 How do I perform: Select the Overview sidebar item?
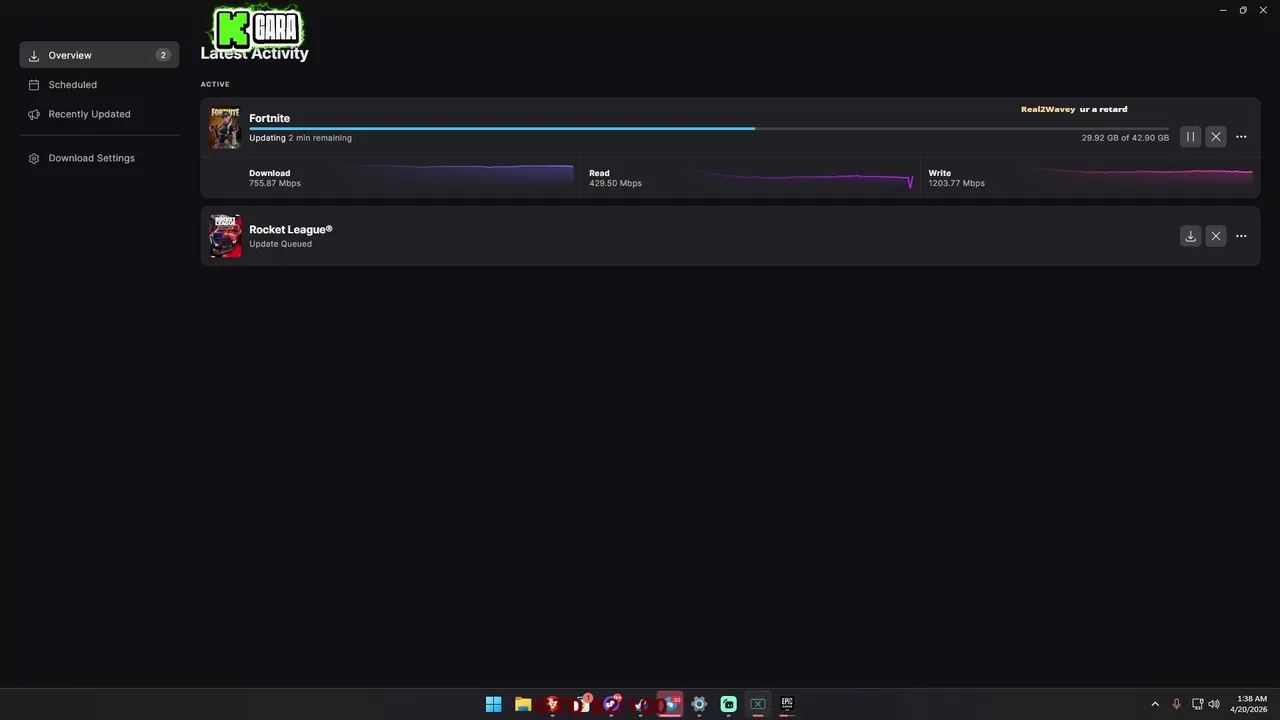[99, 55]
